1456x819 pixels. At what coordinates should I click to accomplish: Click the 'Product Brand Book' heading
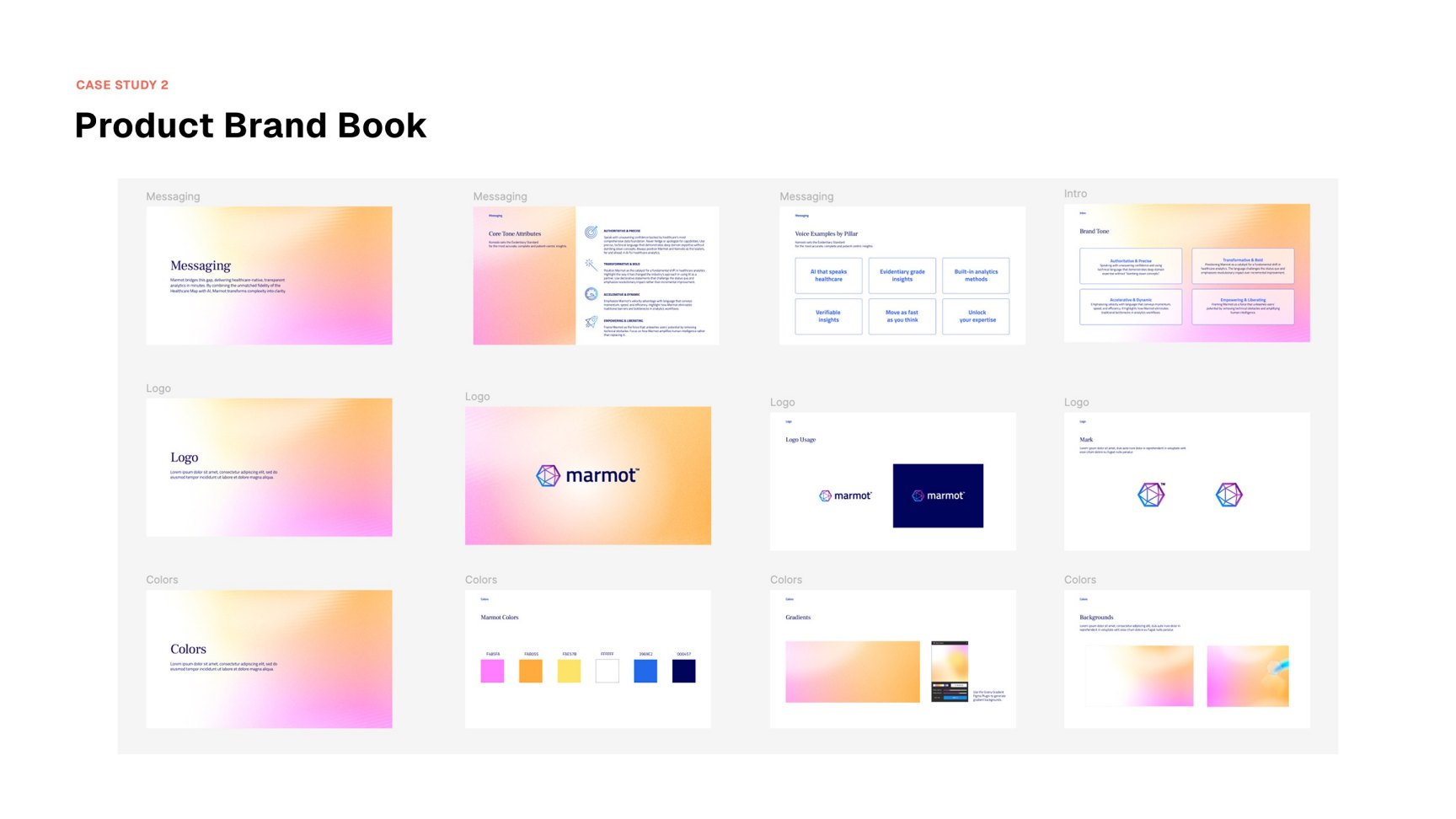(250, 126)
